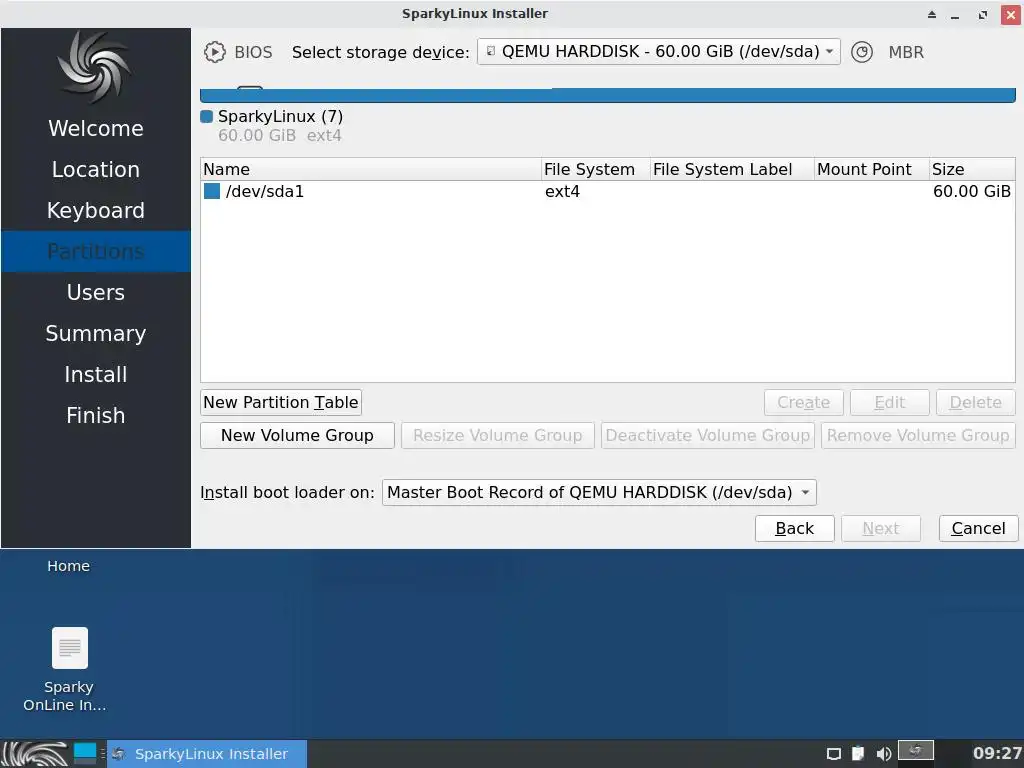Click the Mount Point column header
The width and height of the screenshot is (1024, 768).
point(871,170)
